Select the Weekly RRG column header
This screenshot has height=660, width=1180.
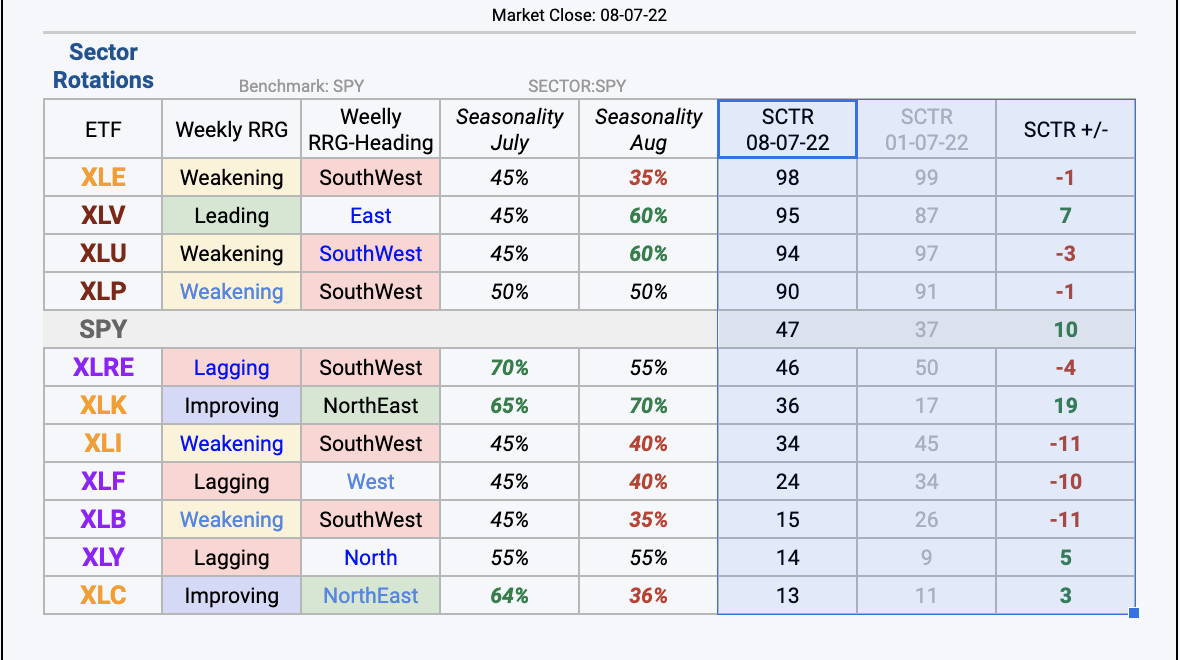(x=232, y=129)
